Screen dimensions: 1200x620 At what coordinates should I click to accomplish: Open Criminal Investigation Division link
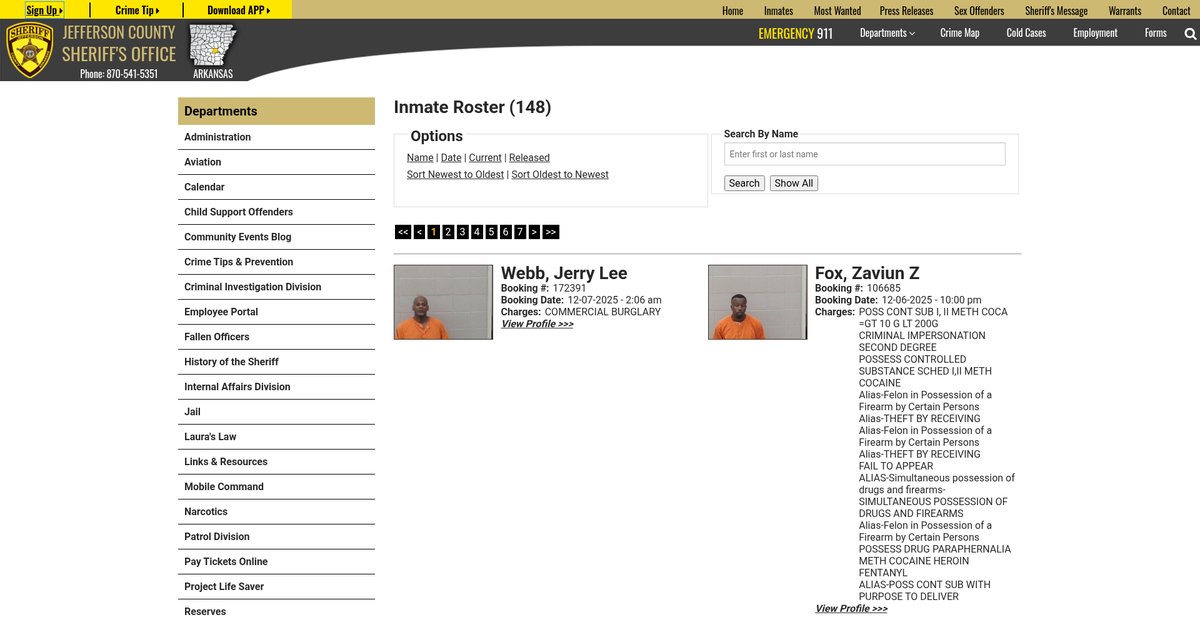(276, 287)
